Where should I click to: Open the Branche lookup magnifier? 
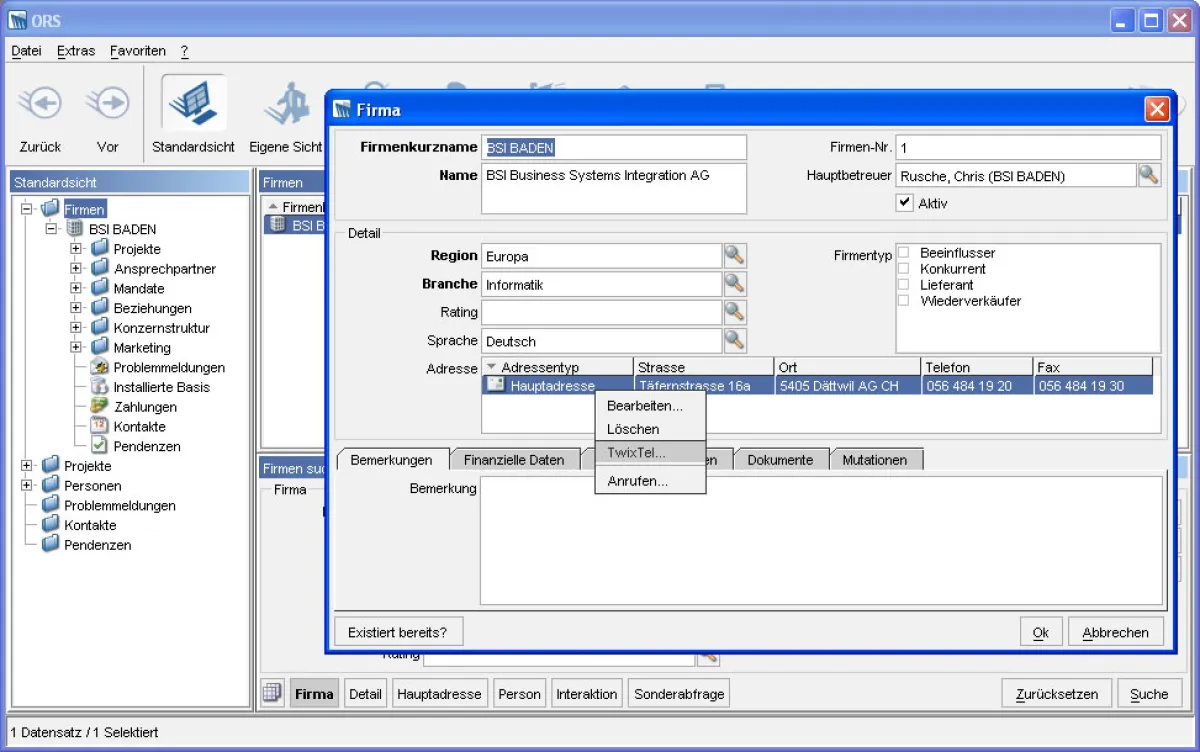735,283
